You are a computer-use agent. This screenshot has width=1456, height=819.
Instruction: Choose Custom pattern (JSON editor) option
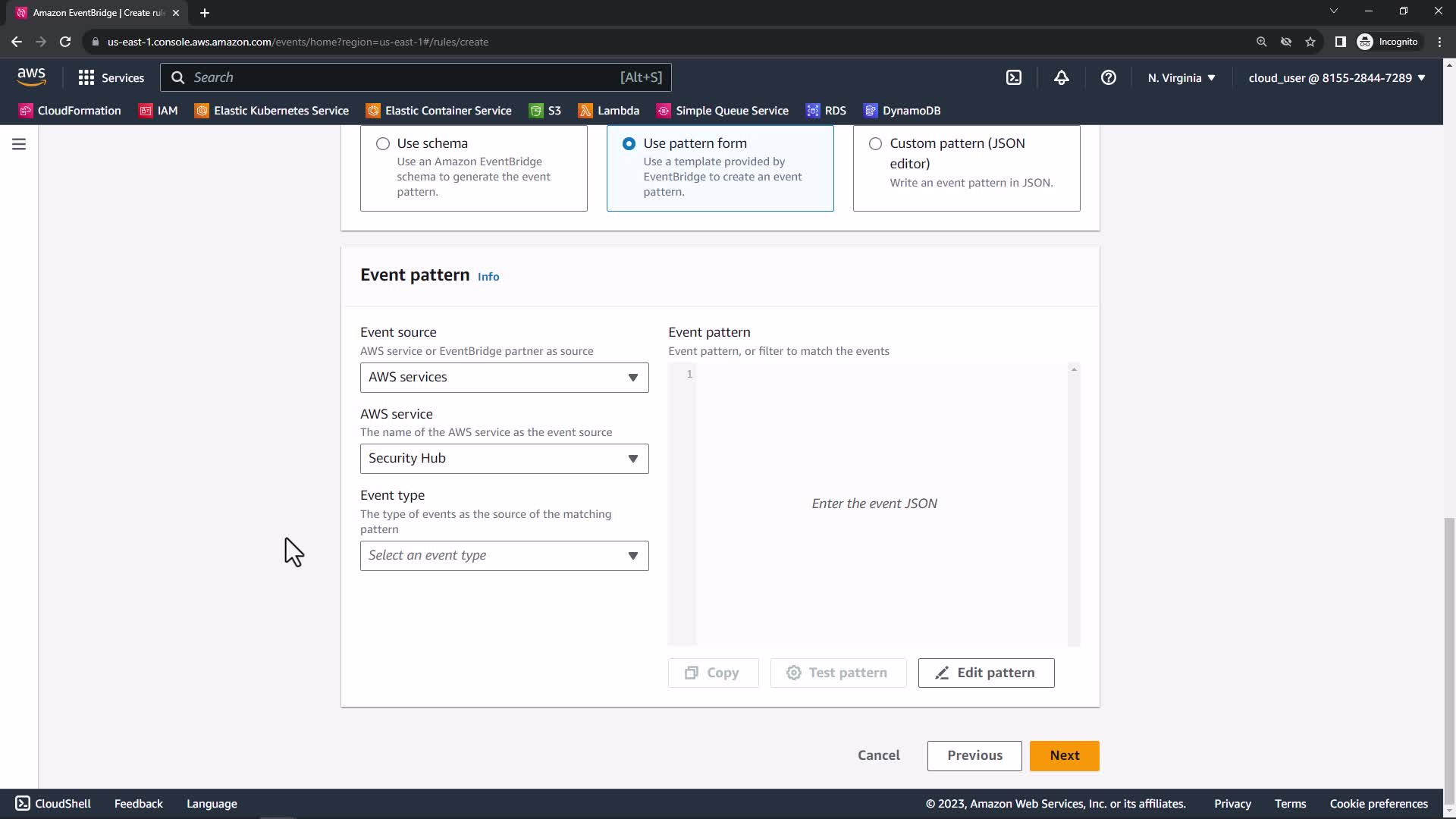point(875,143)
